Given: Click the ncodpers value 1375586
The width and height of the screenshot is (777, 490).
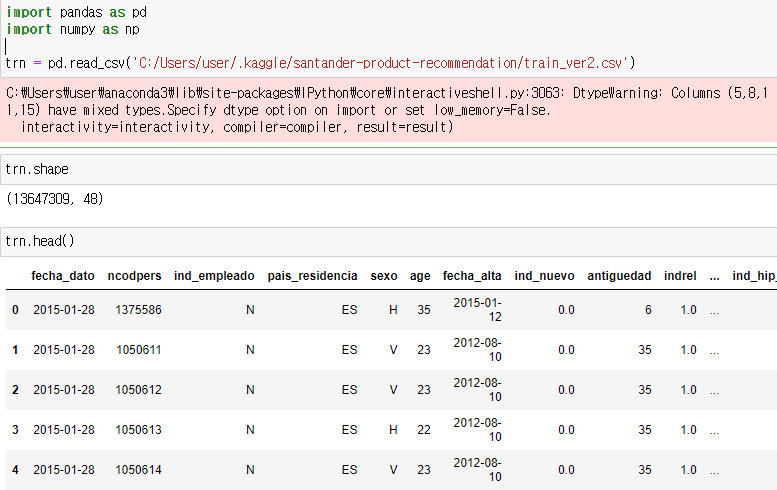Looking at the screenshot, I should [x=138, y=310].
